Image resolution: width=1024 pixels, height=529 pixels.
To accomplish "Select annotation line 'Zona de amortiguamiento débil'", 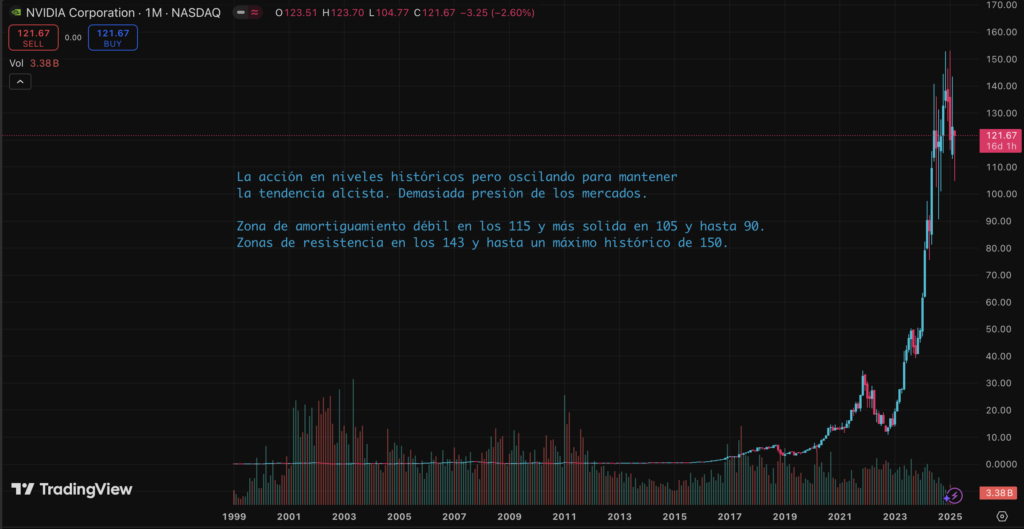I will click(x=500, y=227).
